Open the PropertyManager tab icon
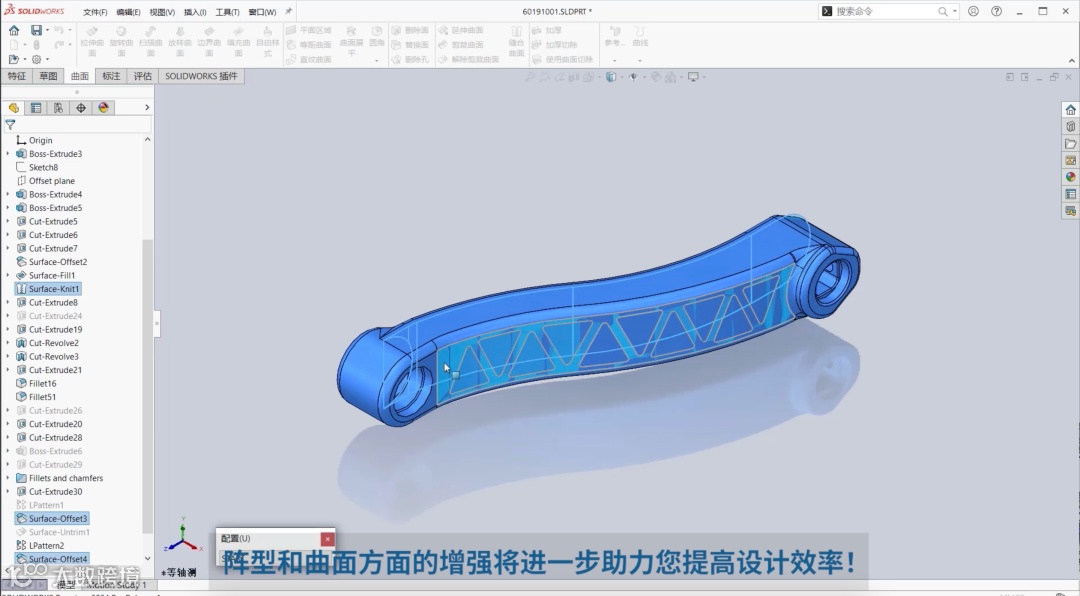This screenshot has width=1080, height=596. [x=36, y=107]
